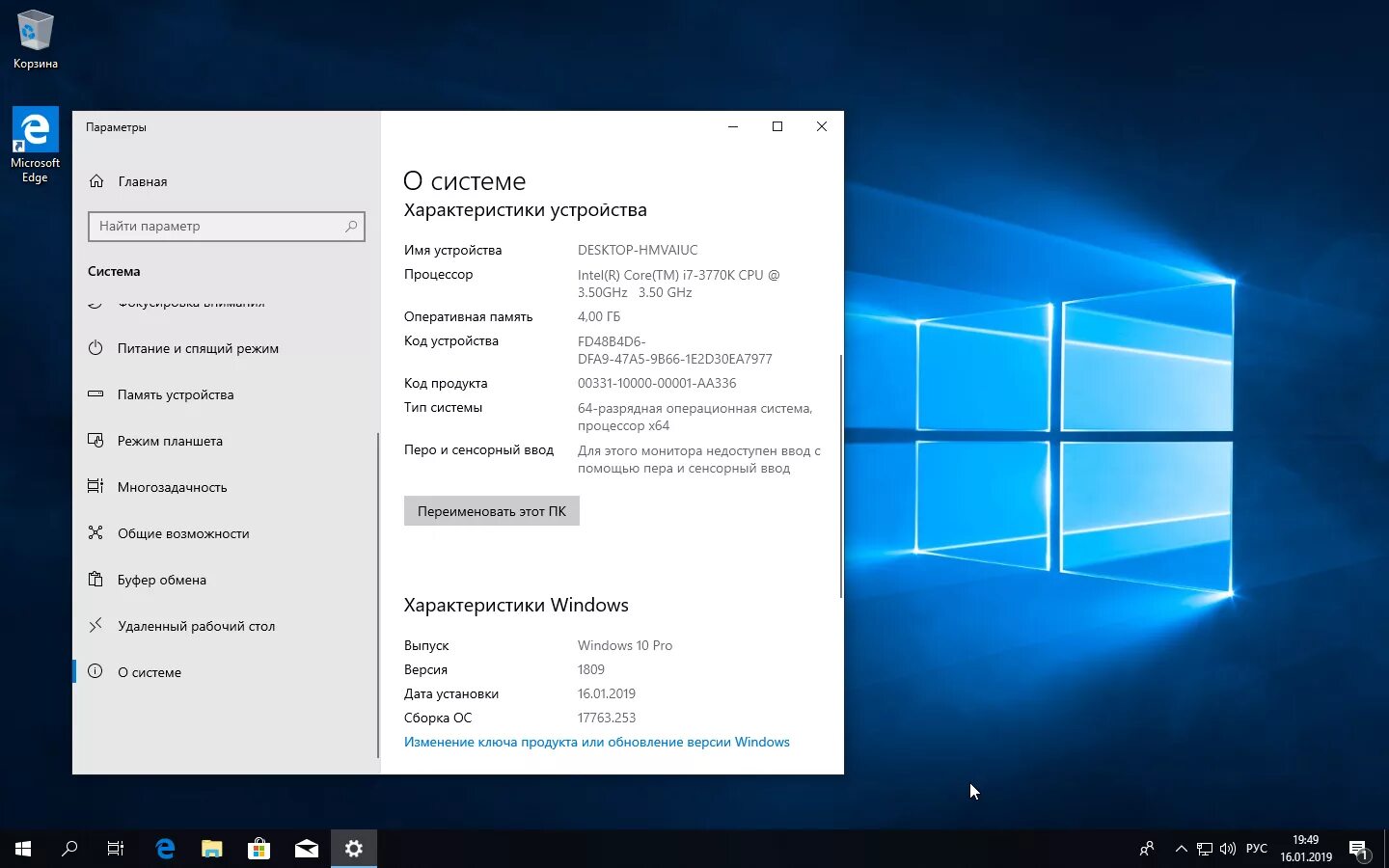This screenshot has height=868, width=1389.
Task: Open Питание и спящий режим settings
Action: 225,348
